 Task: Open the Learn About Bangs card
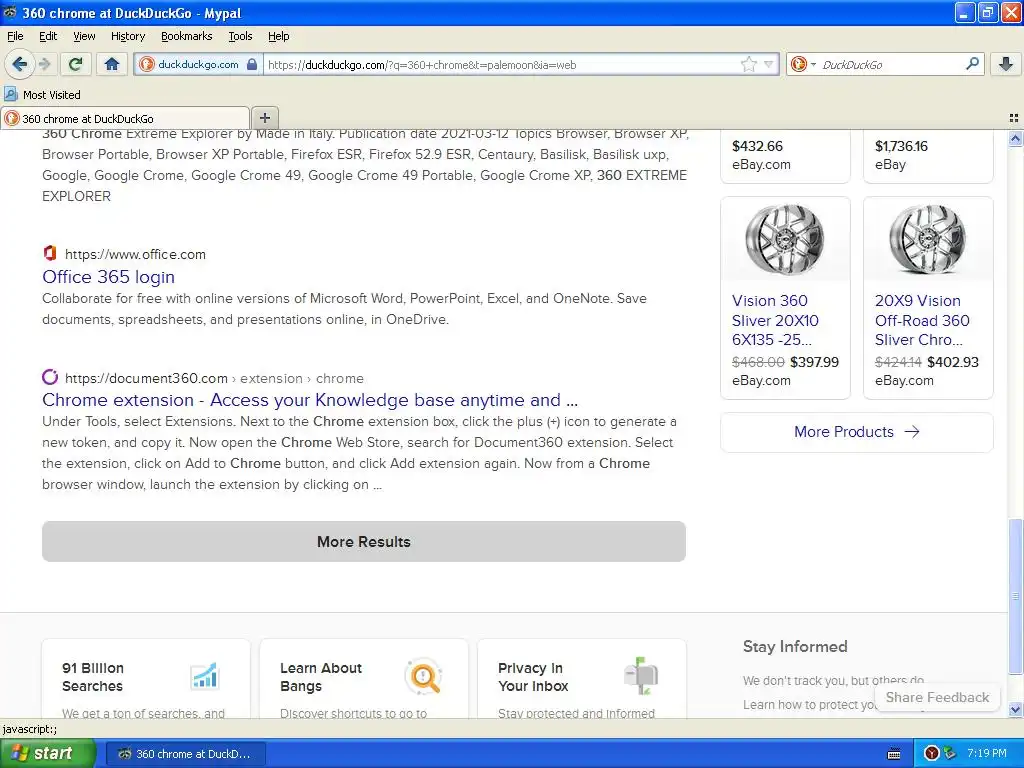(364, 679)
